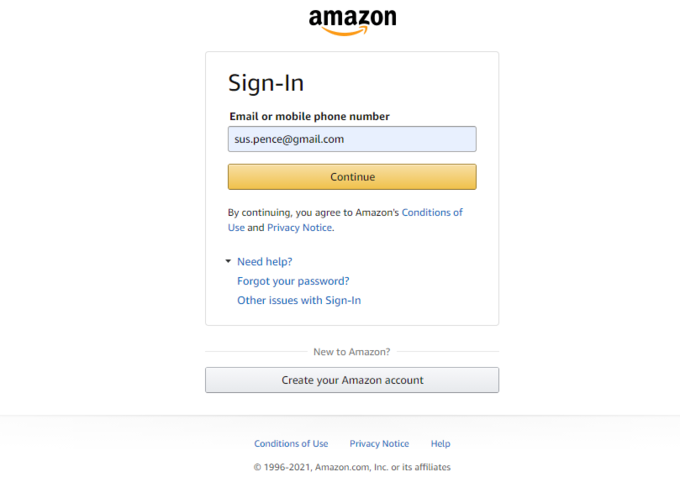The width and height of the screenshot is (680, 477).
Task: Collapse the Need help arrow triangle
Action: [228, 262]
